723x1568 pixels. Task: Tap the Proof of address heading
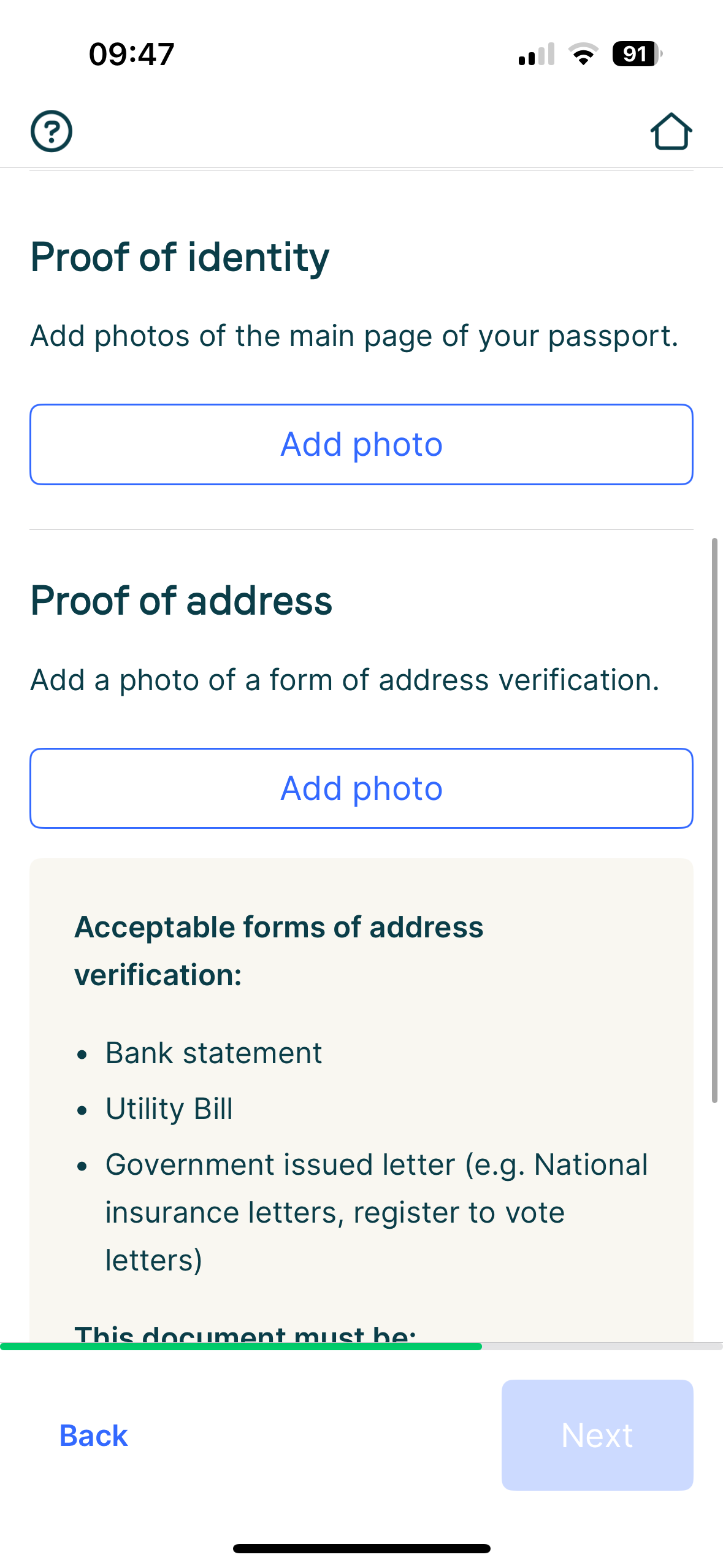(182, 601)
